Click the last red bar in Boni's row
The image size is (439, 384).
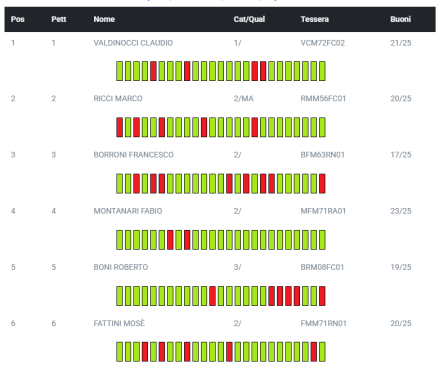pyautogui.click(x=322, y=296)
